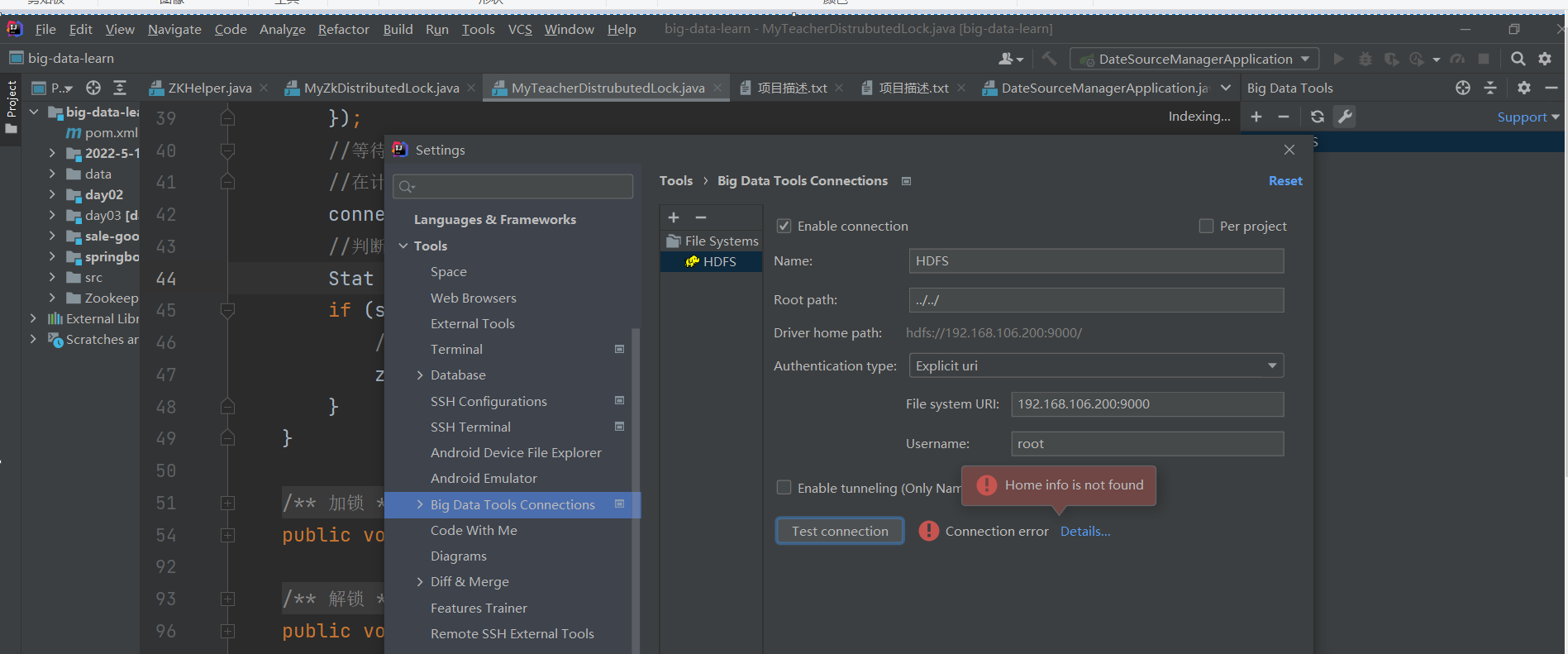
Task: Click Test connection button
Action: click(x=840, y=531)
